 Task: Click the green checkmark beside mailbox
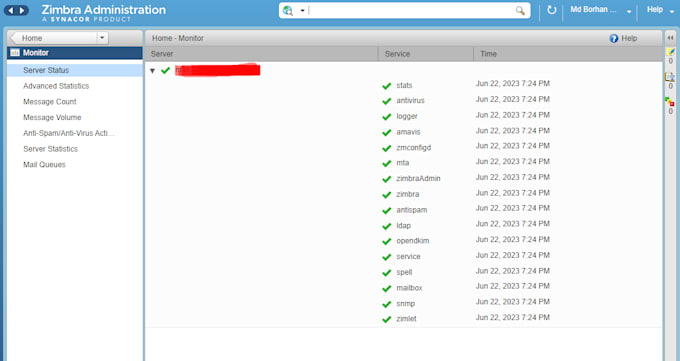click(386, 288)
